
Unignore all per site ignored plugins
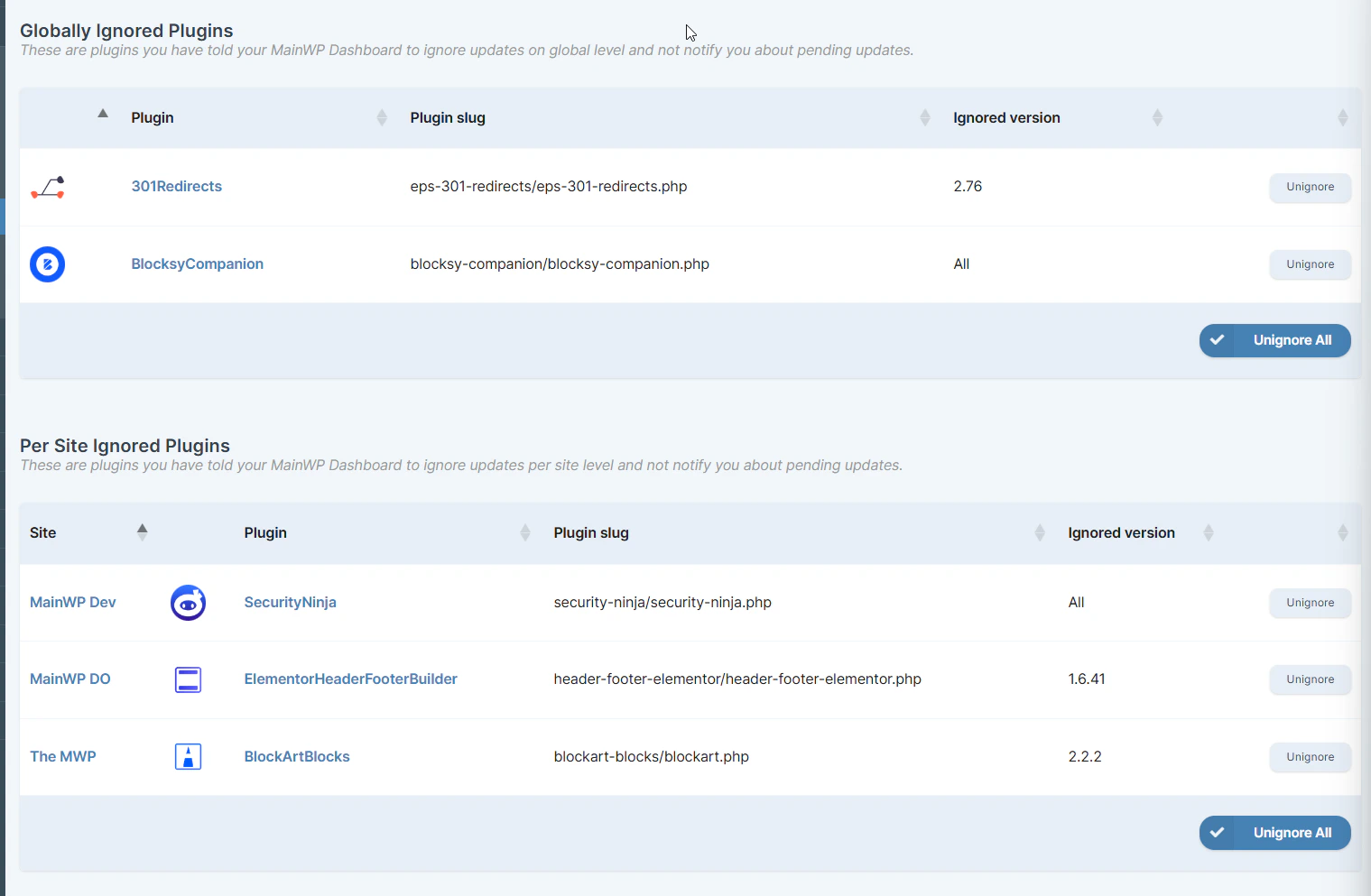[1274, 833]
